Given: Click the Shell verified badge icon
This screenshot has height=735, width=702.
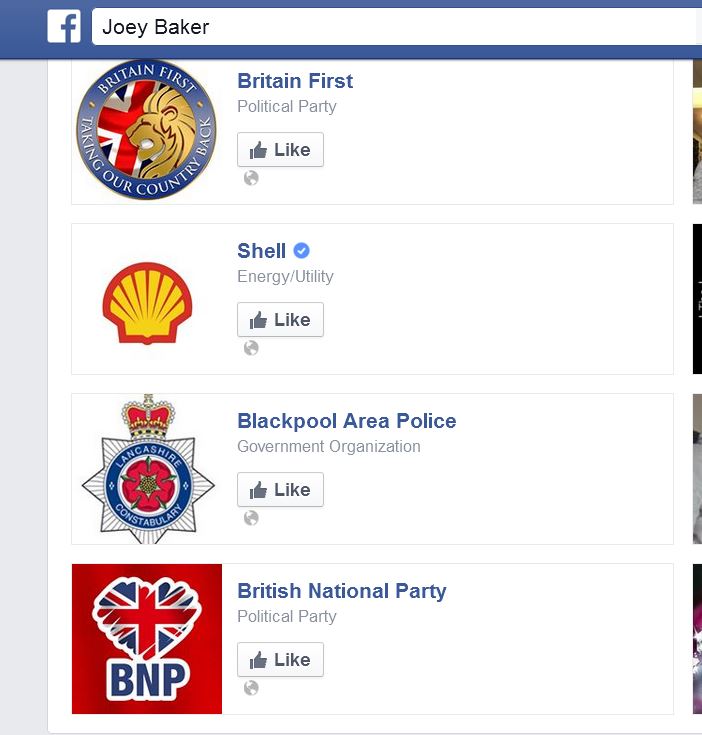Looking at the screenshot, I should tap(301, 251).
